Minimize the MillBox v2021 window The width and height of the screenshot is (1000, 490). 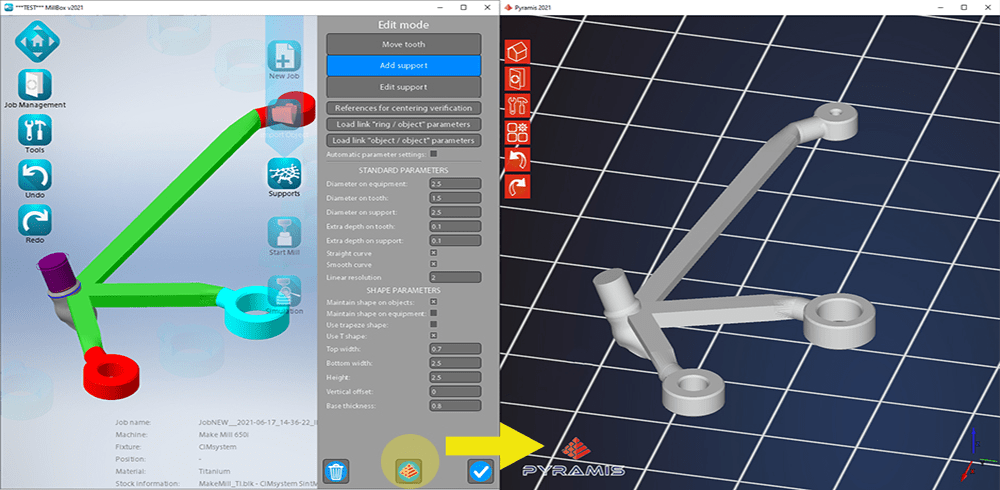(x=439, y=7)
